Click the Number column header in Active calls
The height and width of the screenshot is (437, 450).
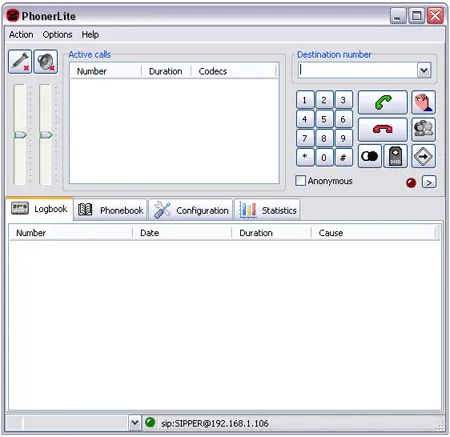[106, 71]
